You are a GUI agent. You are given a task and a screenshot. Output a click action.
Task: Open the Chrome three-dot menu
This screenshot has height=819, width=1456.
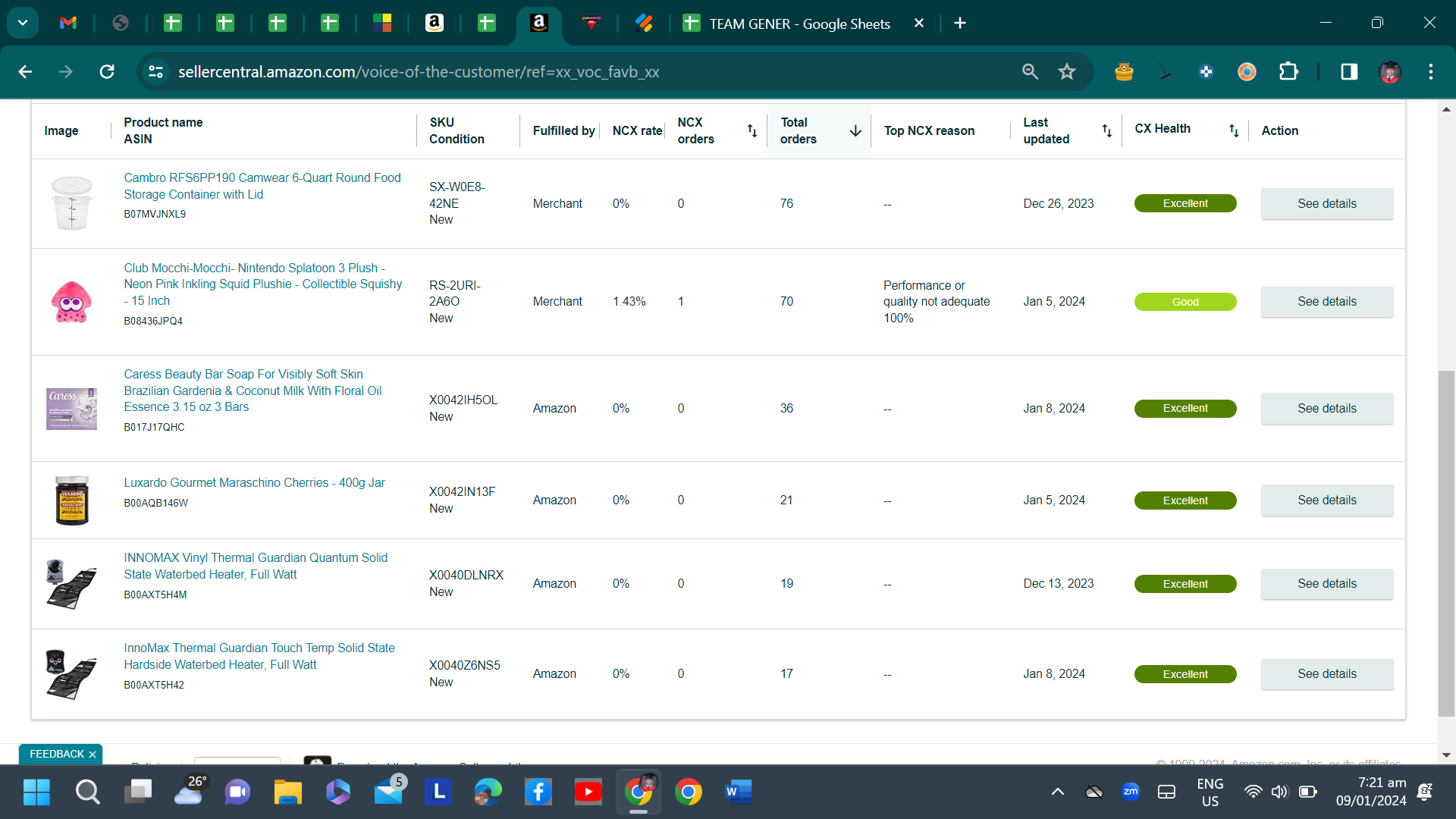coord(1431,72)
